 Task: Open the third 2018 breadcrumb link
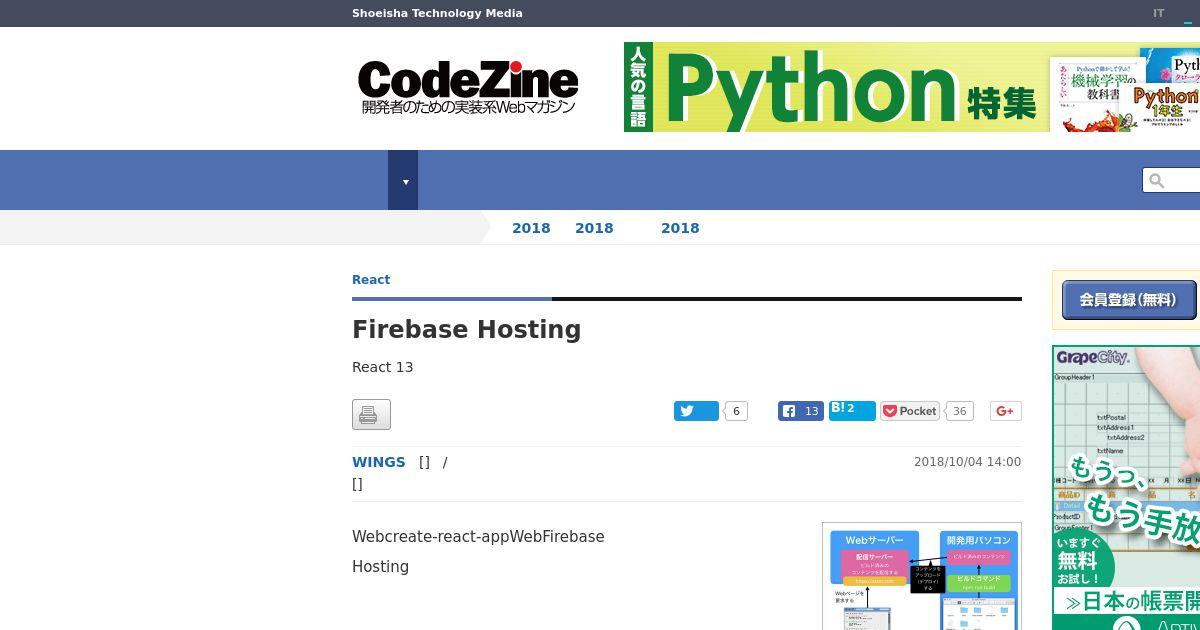tap(680, 228)
